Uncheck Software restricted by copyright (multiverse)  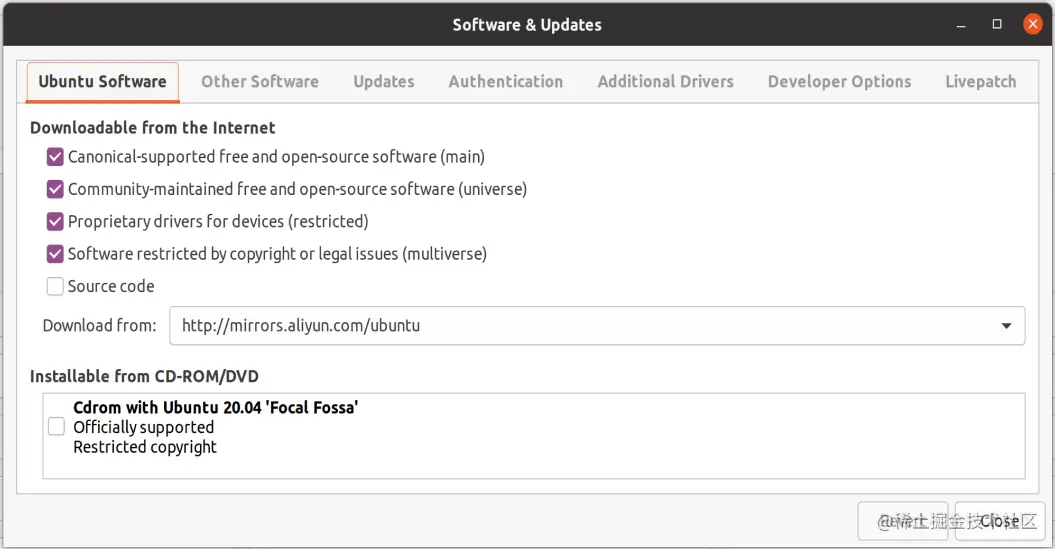55,254
